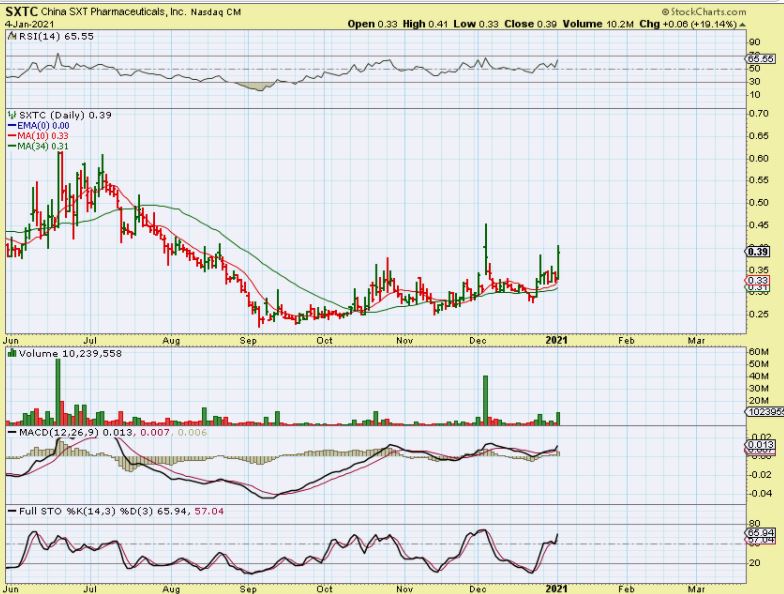
Task: Click the green MA(34) legend line marker
Action: pos(12,146)
